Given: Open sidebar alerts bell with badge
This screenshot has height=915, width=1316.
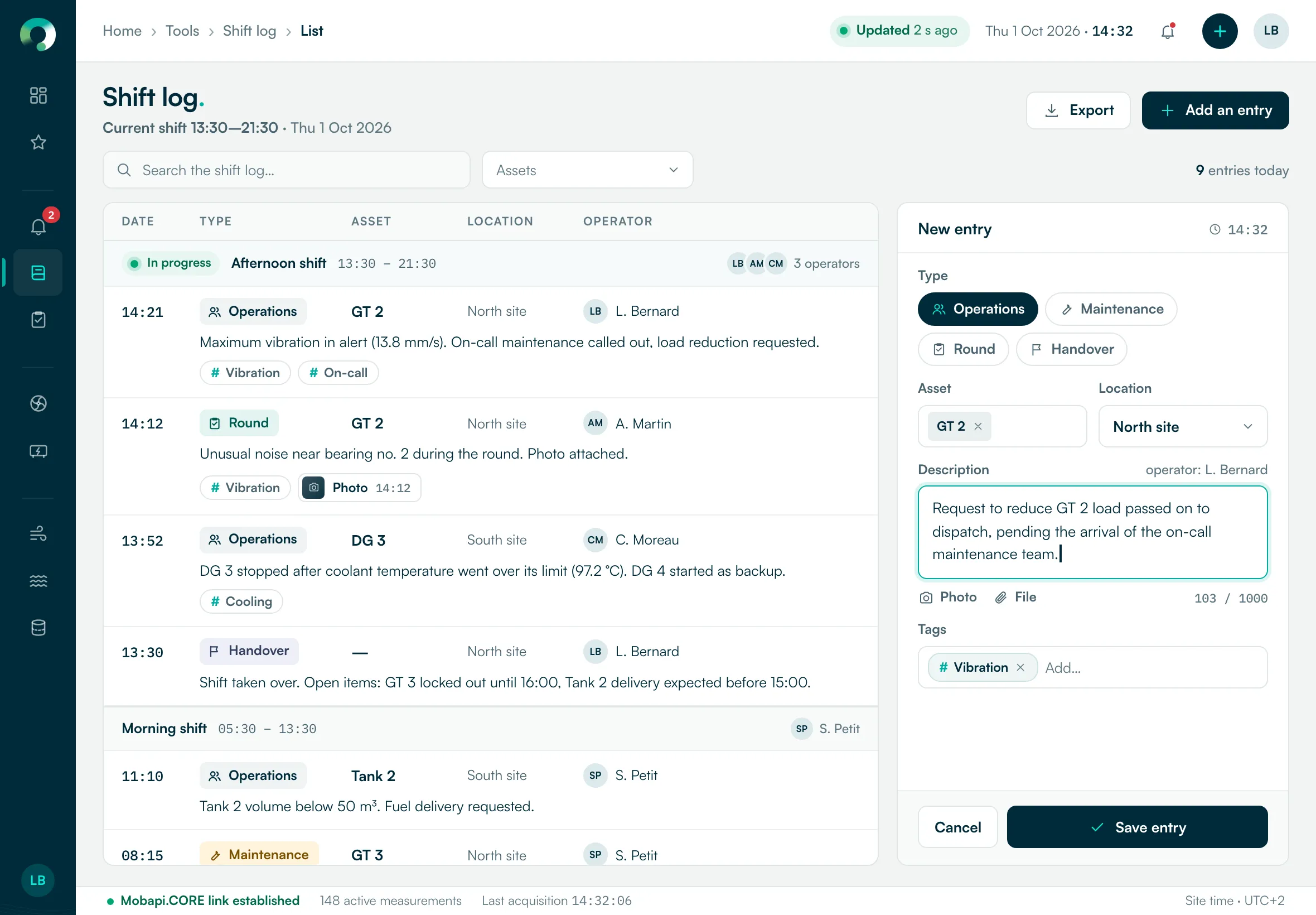Looking at the screenshot, I should pos(38,226).
